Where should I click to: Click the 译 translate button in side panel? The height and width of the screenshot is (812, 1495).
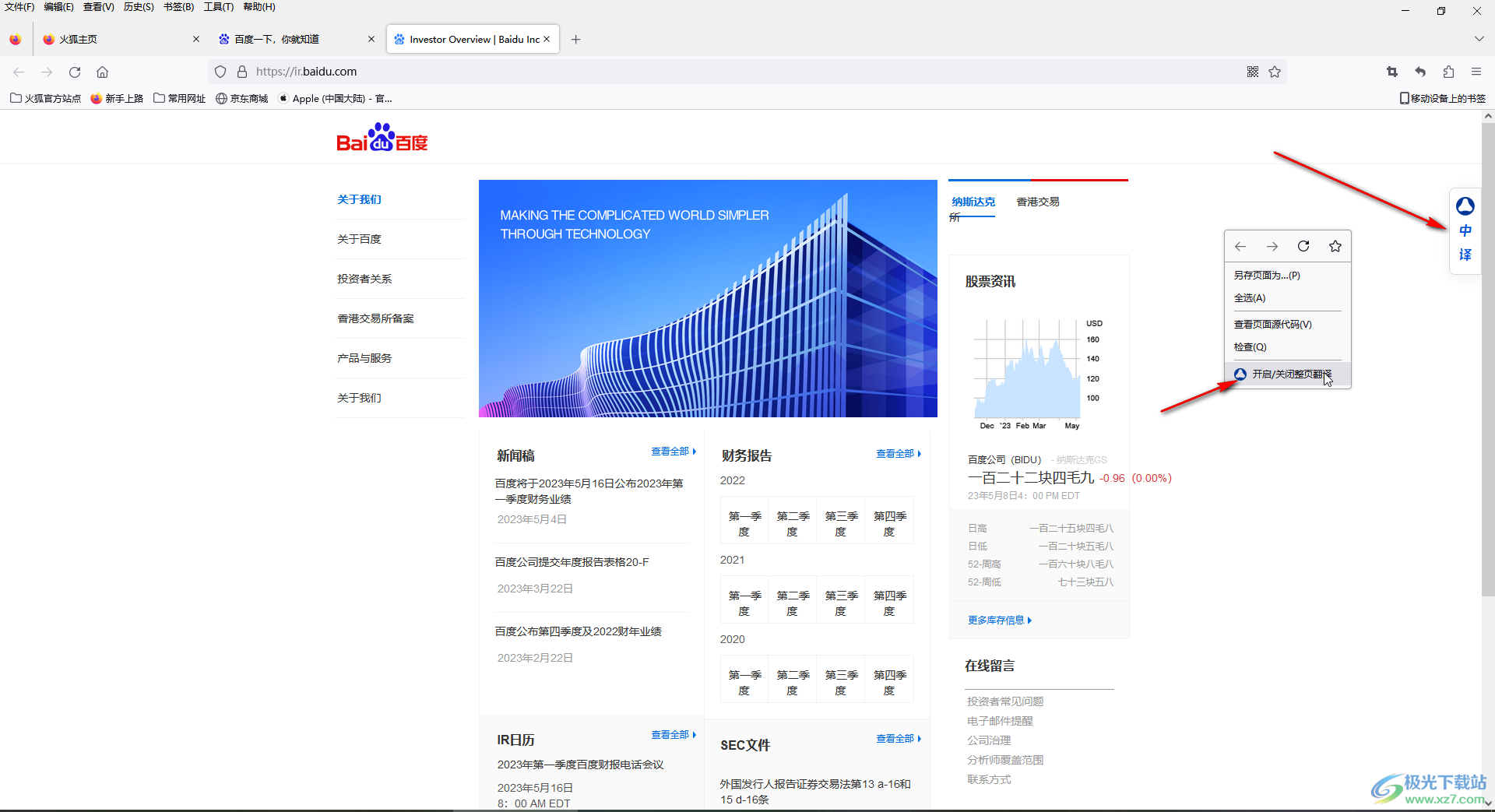[x=1465, y=255]
